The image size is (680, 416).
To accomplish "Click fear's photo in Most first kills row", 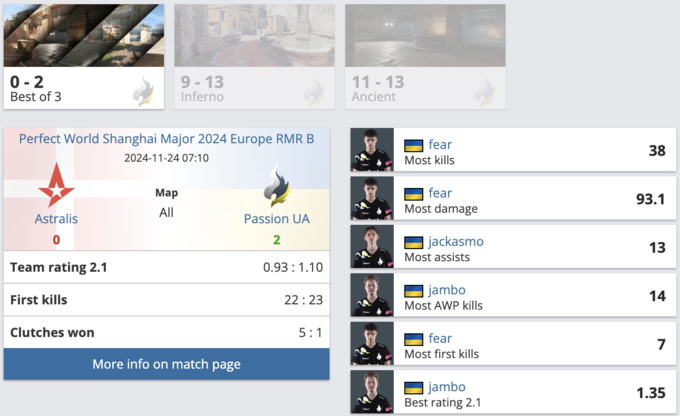I will click(x=370, y=344).
